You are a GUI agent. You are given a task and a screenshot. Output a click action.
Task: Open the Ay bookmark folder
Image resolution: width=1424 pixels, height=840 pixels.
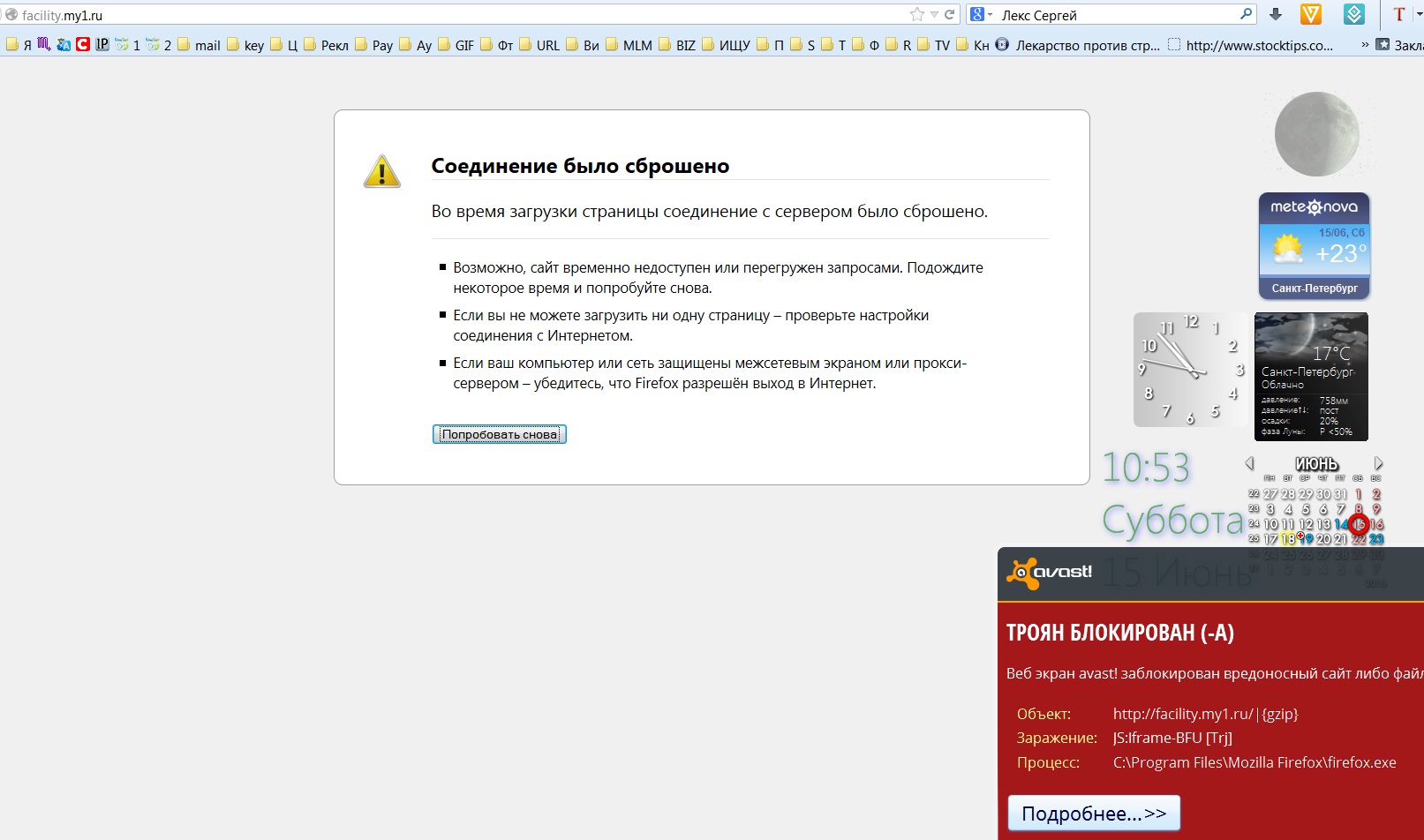(x=416, y=45)
